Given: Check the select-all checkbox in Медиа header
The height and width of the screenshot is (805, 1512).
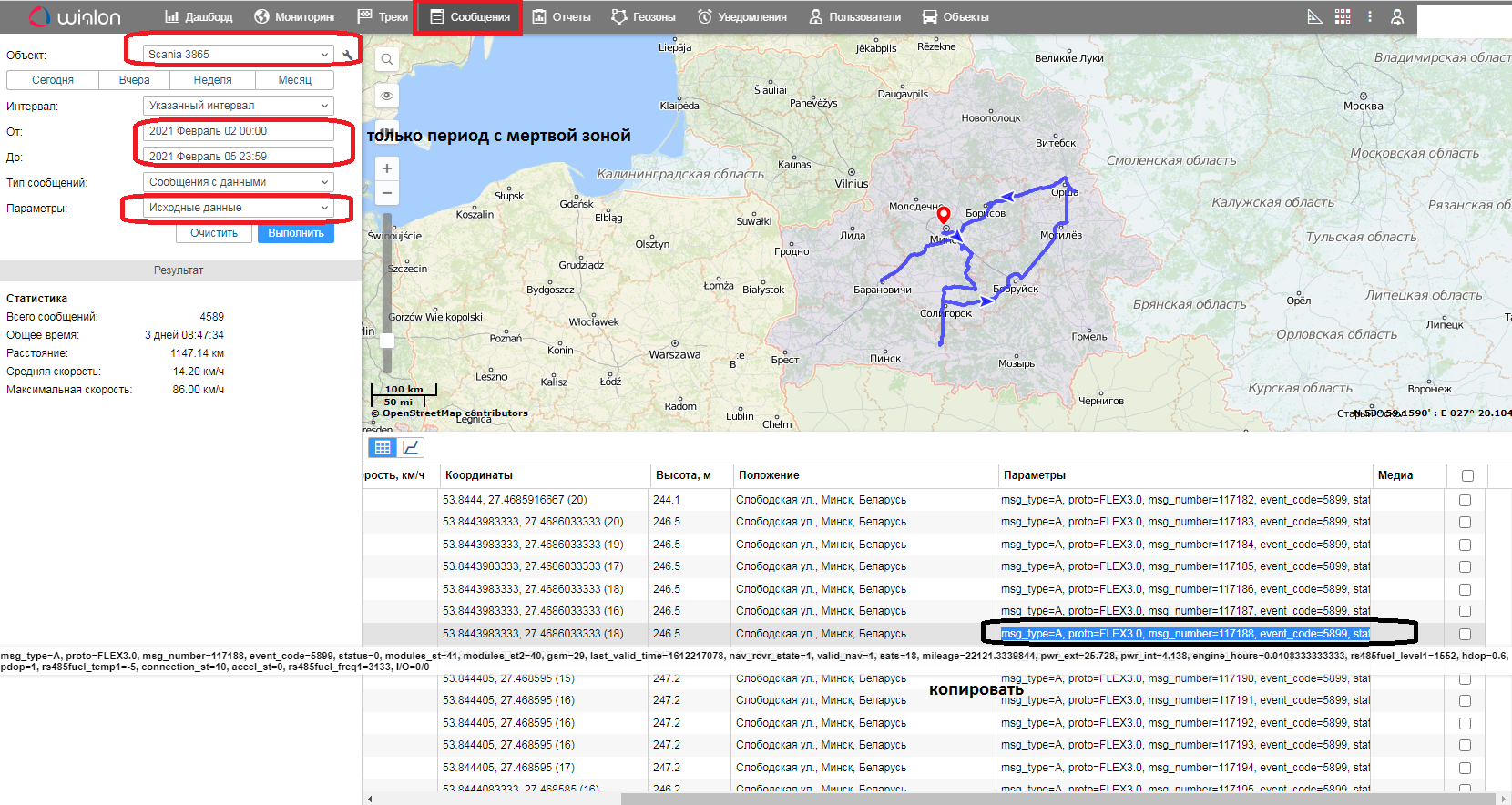Looking at the screenshot, I should 1467,475.
